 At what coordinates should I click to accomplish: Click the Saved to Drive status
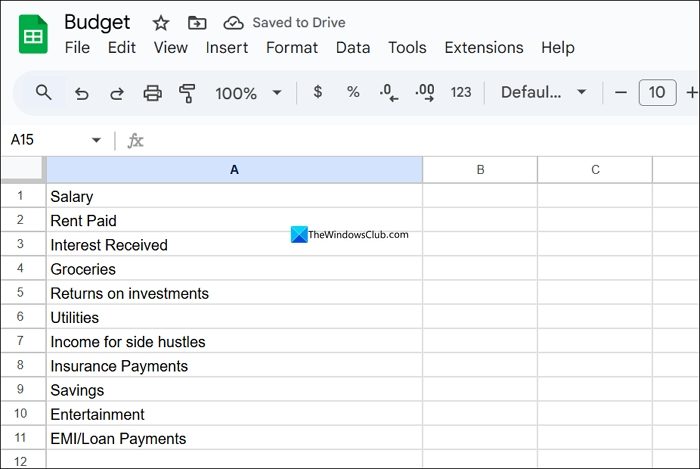click(x=299, y=23)
